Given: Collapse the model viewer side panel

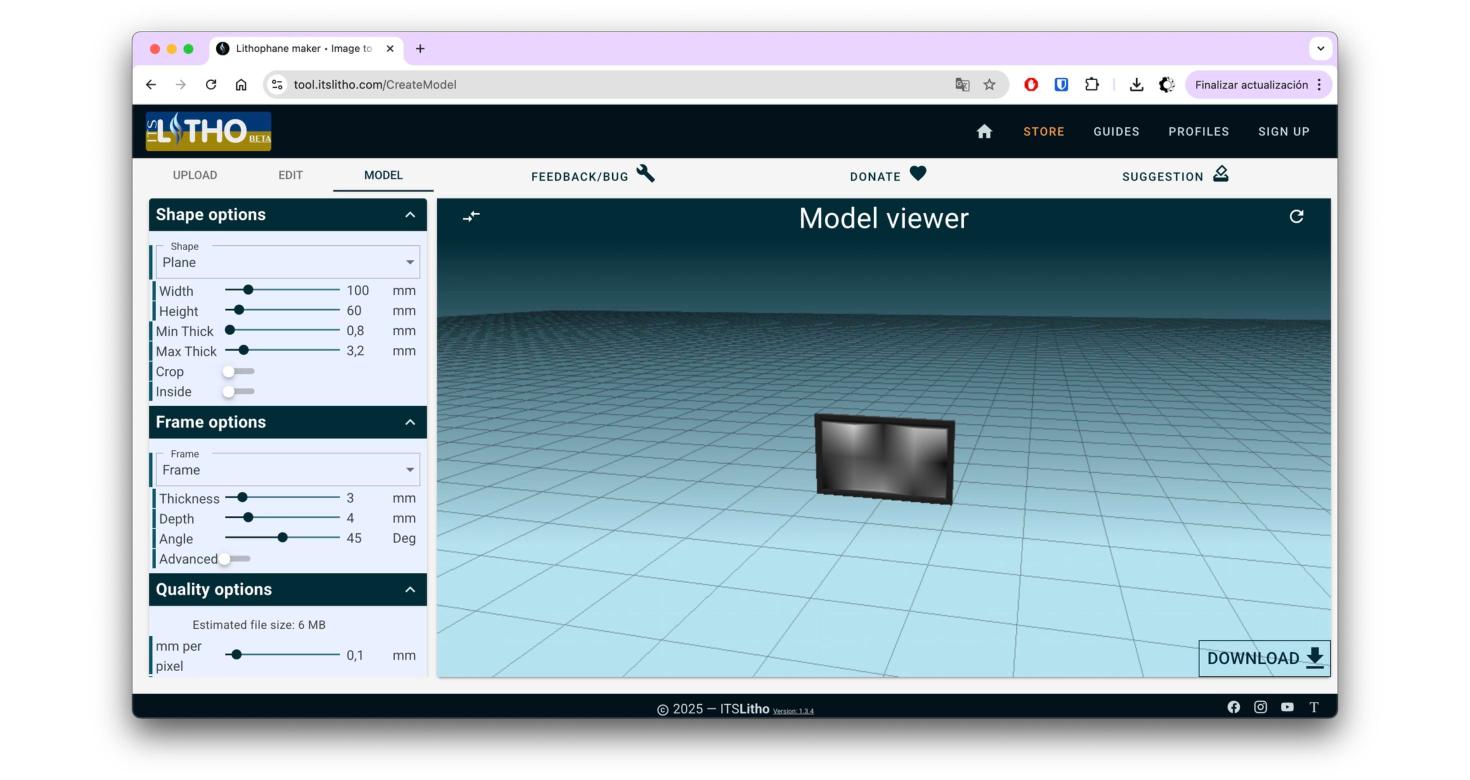Looking at the screenshot, I should click(x=472, y=216).
